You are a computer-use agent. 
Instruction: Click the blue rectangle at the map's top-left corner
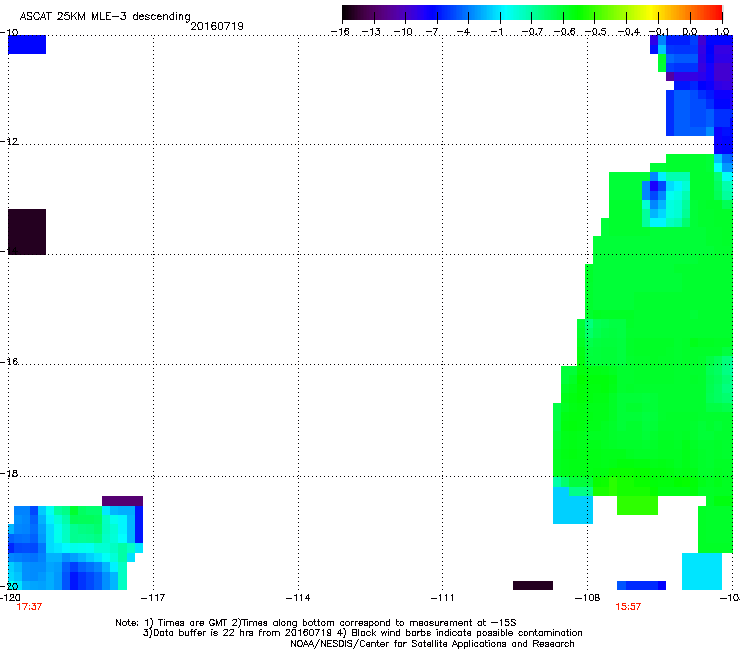[27, 44]
